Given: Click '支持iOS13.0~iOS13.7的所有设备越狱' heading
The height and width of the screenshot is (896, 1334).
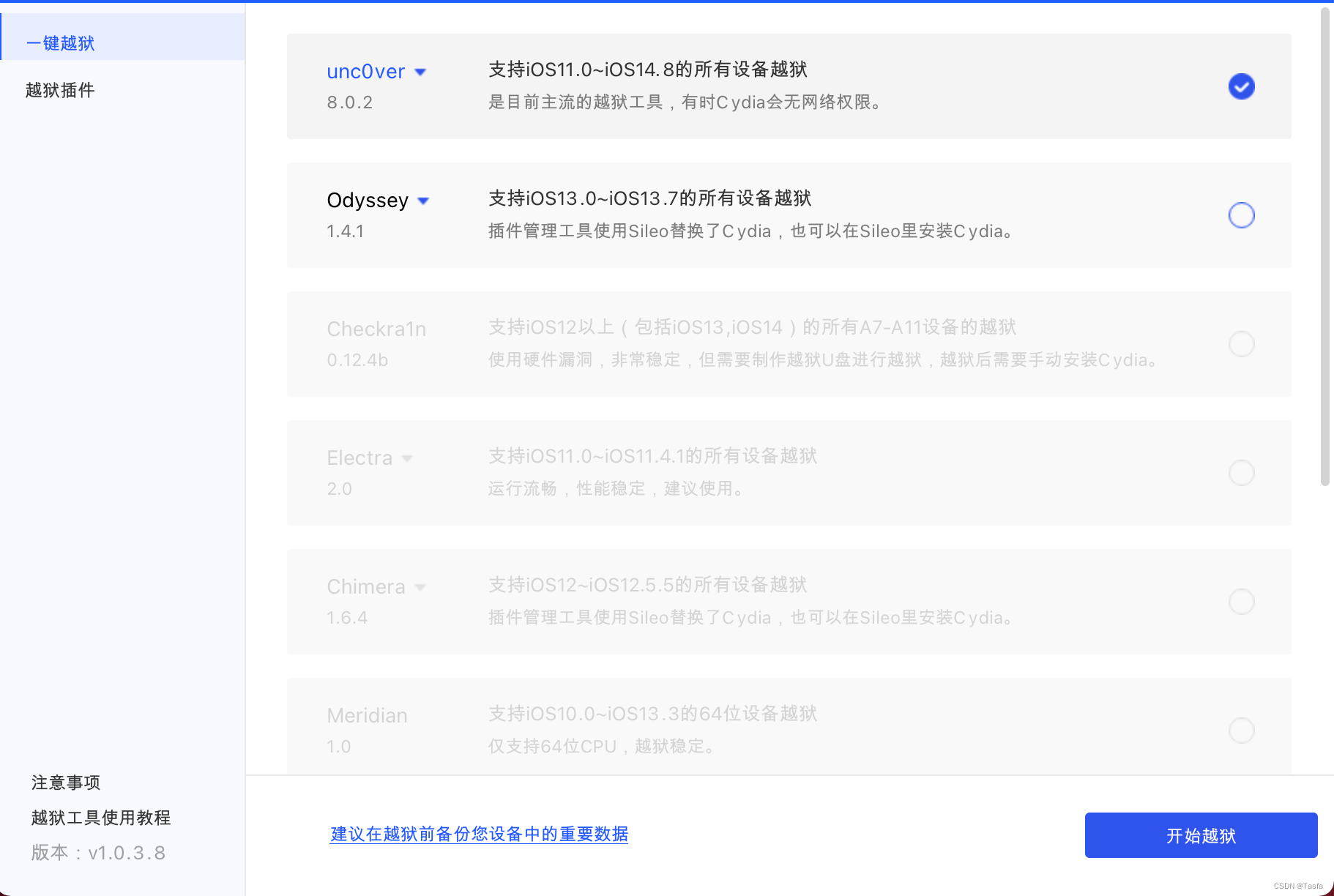Looking at the screenshot, I should [x=649, y=198].
